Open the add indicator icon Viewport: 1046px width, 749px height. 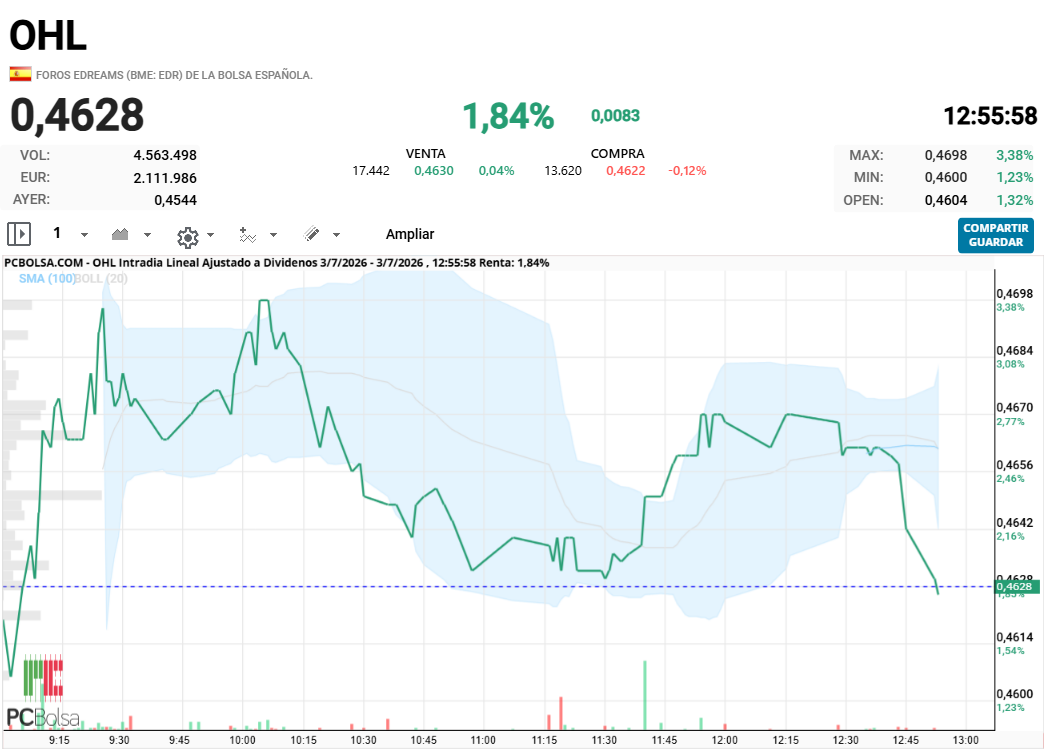[x=247, y=235]
